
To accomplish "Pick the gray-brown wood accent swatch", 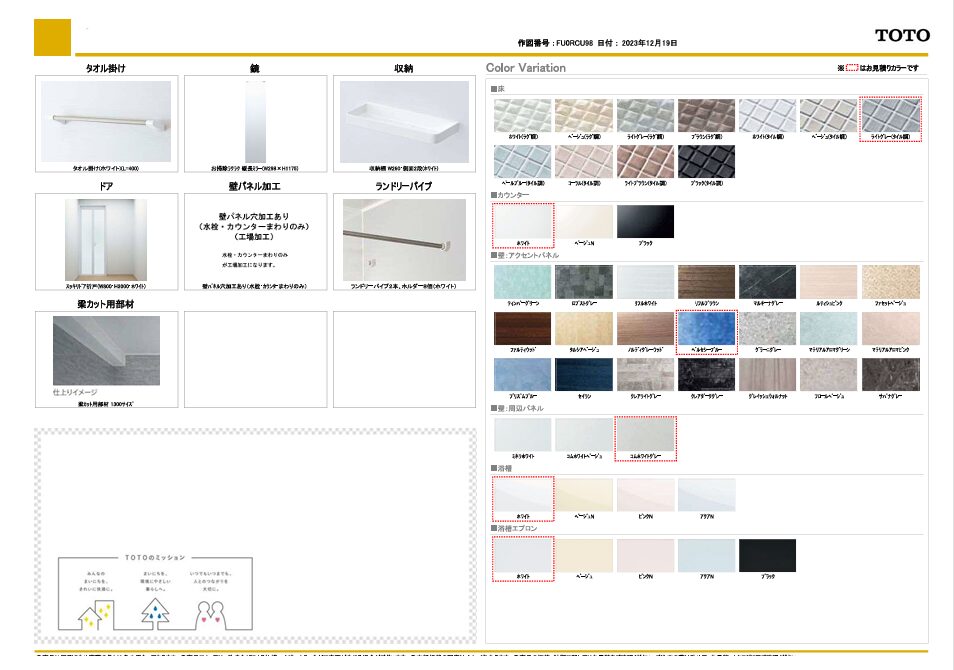I will click(x=646, y=329).
